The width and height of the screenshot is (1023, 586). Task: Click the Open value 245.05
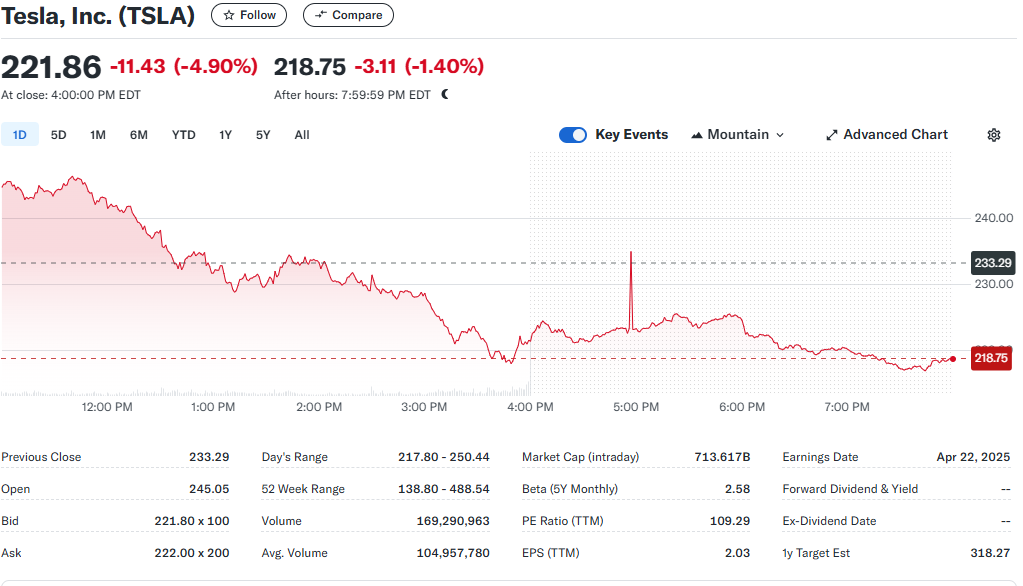coord(209,489)
